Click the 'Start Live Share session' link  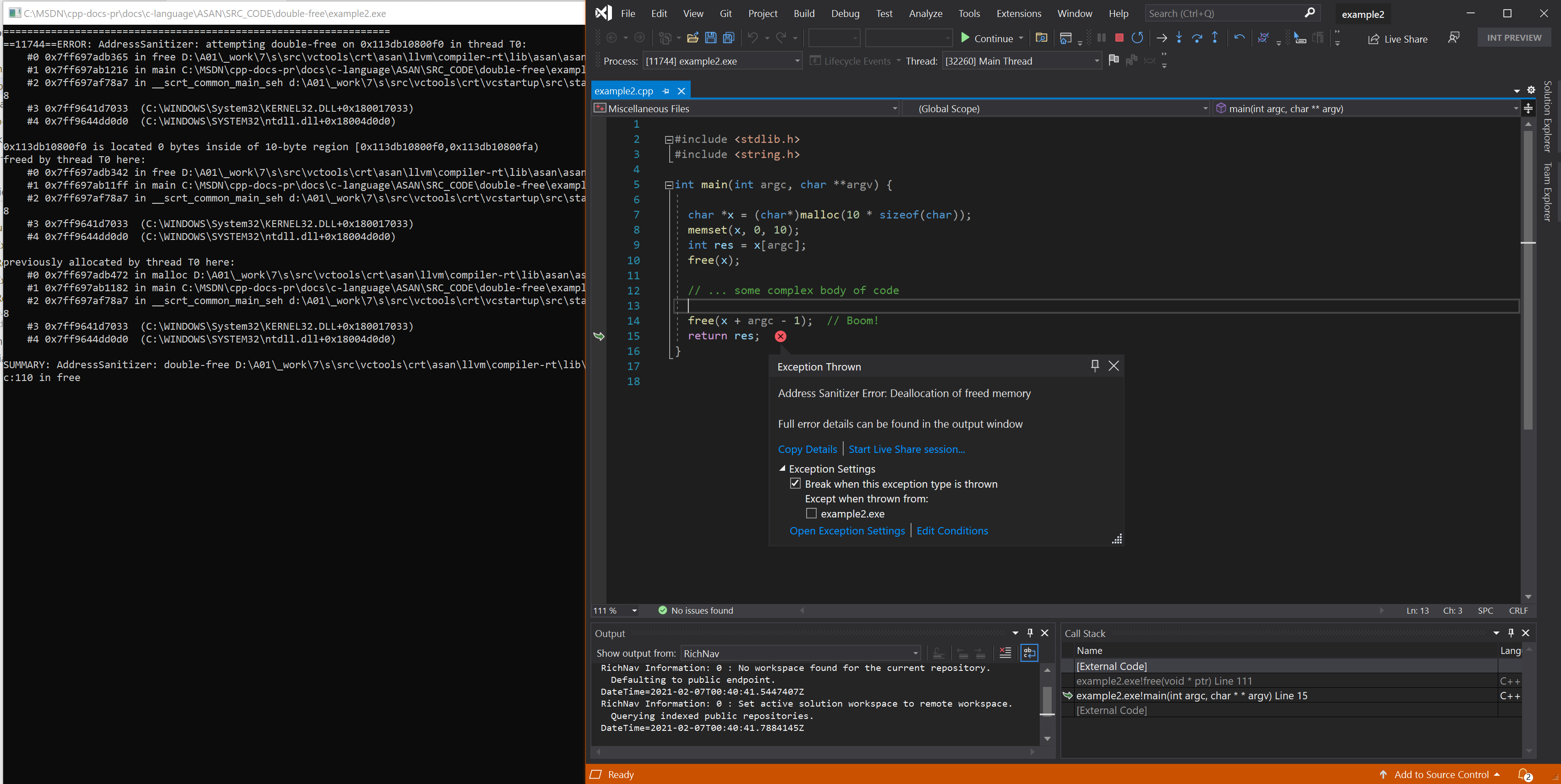[905, 449]
